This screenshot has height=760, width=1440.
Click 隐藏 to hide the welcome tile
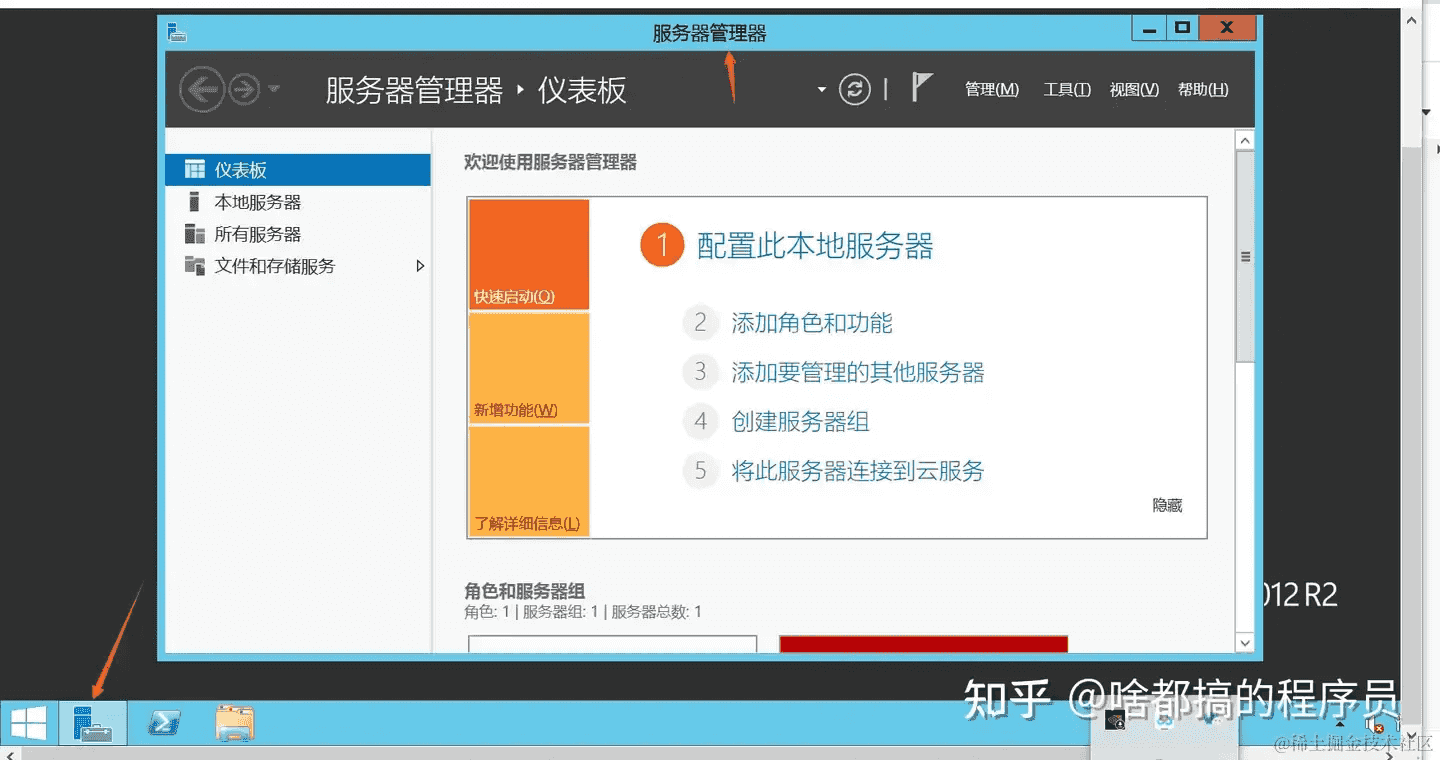pyautogui.click(x=1167, y=506)
